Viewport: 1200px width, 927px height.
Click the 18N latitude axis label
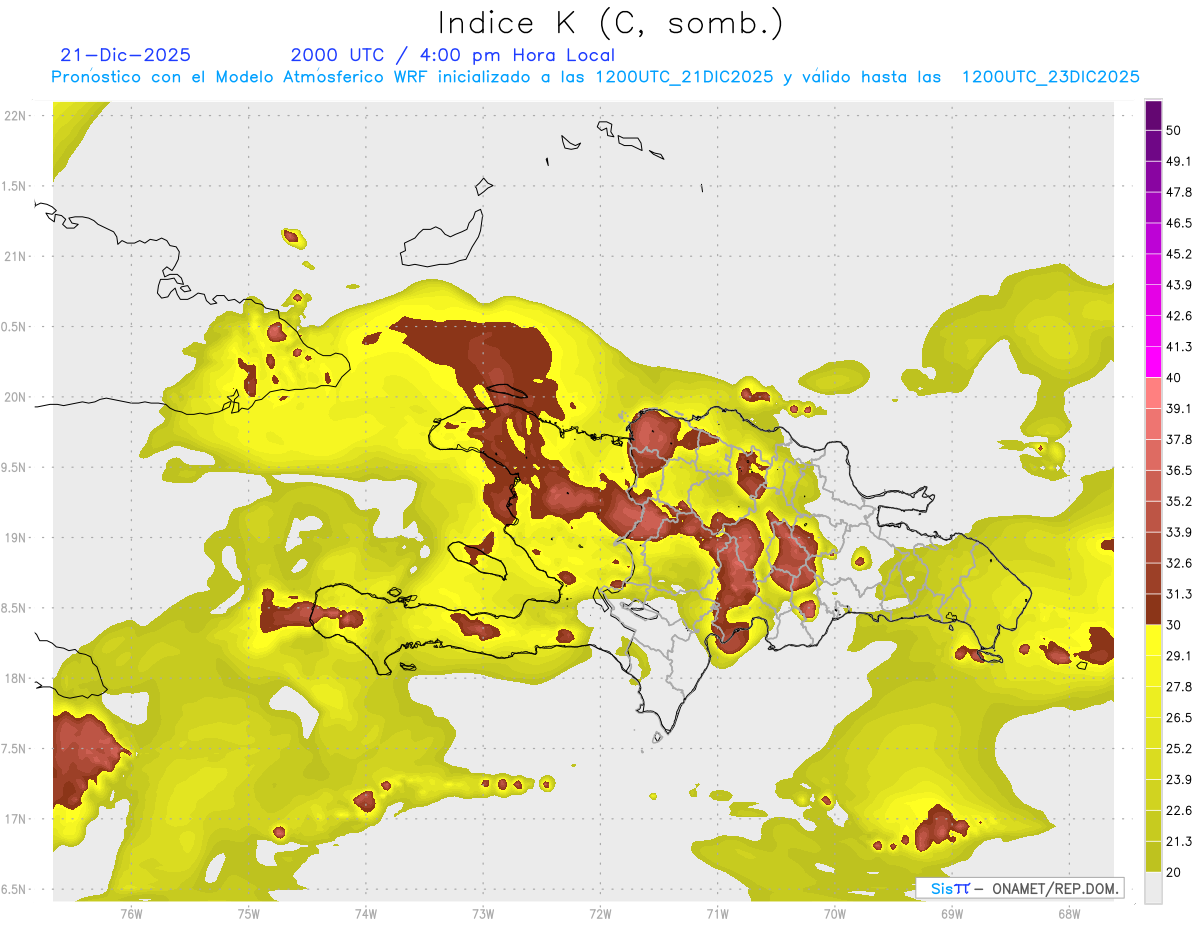[x=15, y=679]
